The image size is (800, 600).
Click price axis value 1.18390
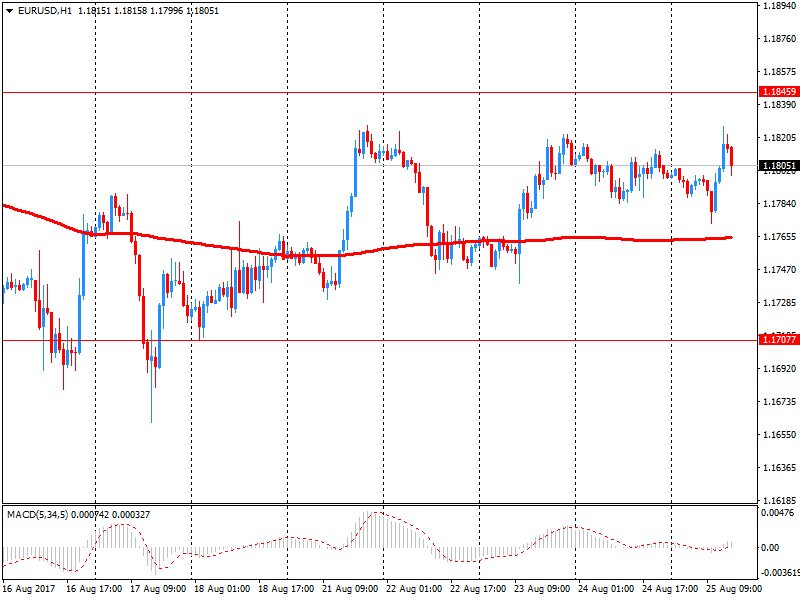coord(779,105)
